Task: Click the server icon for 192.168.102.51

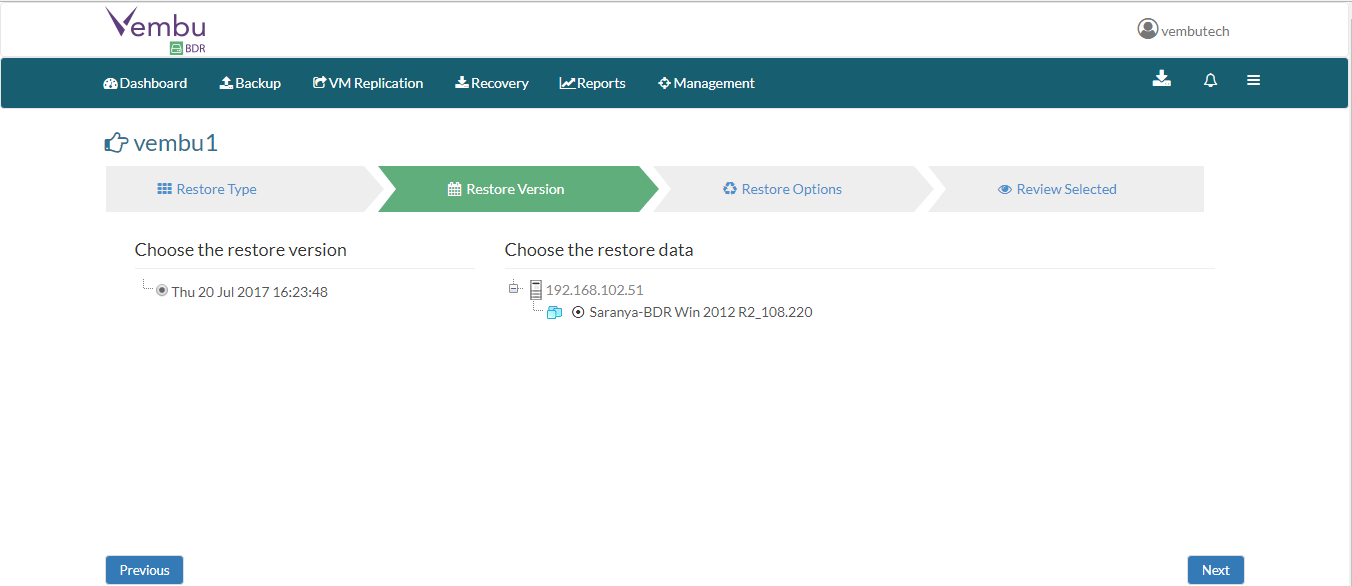Action: point(535,290)
